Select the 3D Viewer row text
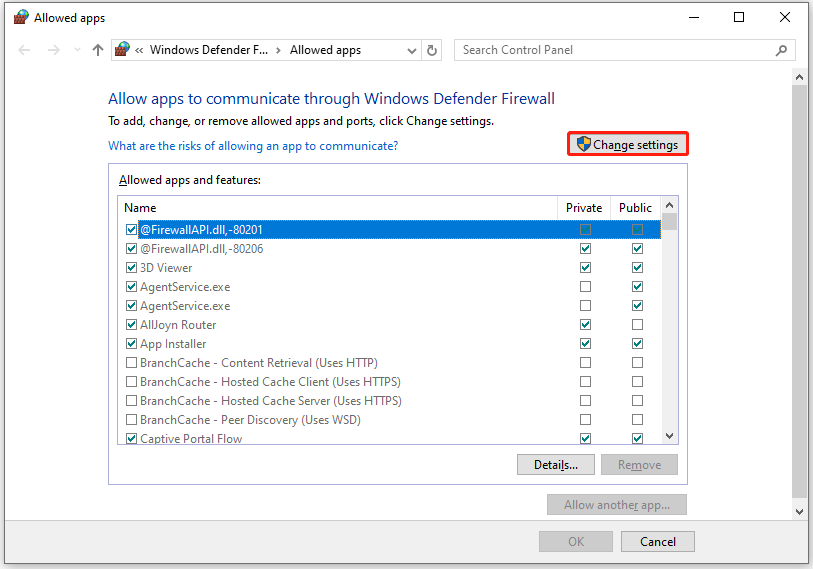 point(166,268)
